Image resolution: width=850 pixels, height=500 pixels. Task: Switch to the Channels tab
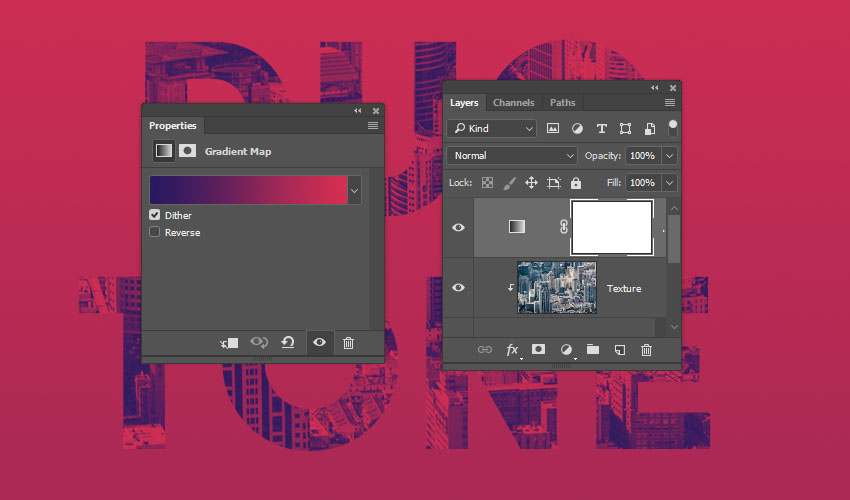click(x=513, y=103)
